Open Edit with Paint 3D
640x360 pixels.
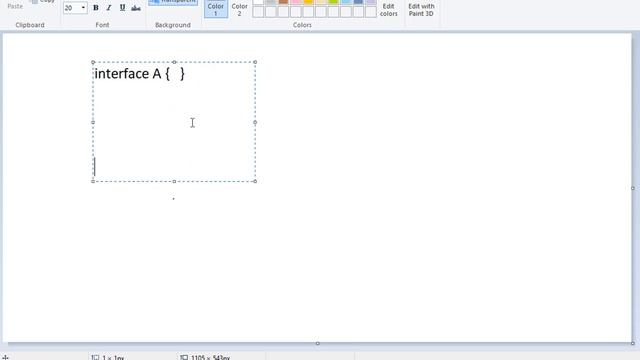coord(421,9)
